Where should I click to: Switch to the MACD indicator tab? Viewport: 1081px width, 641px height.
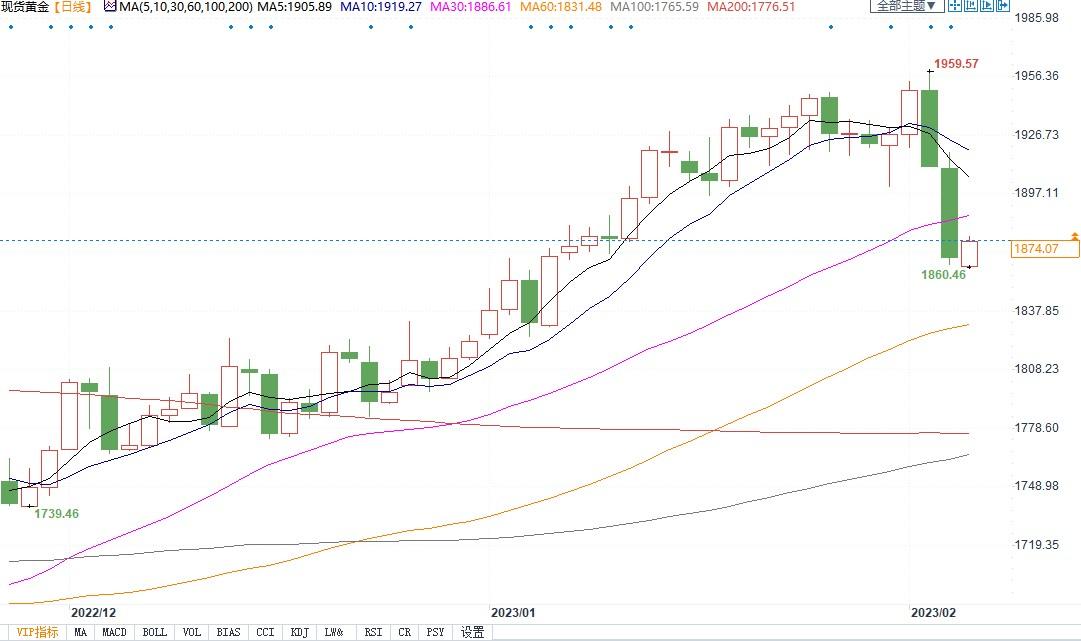(x=114, y=632)
